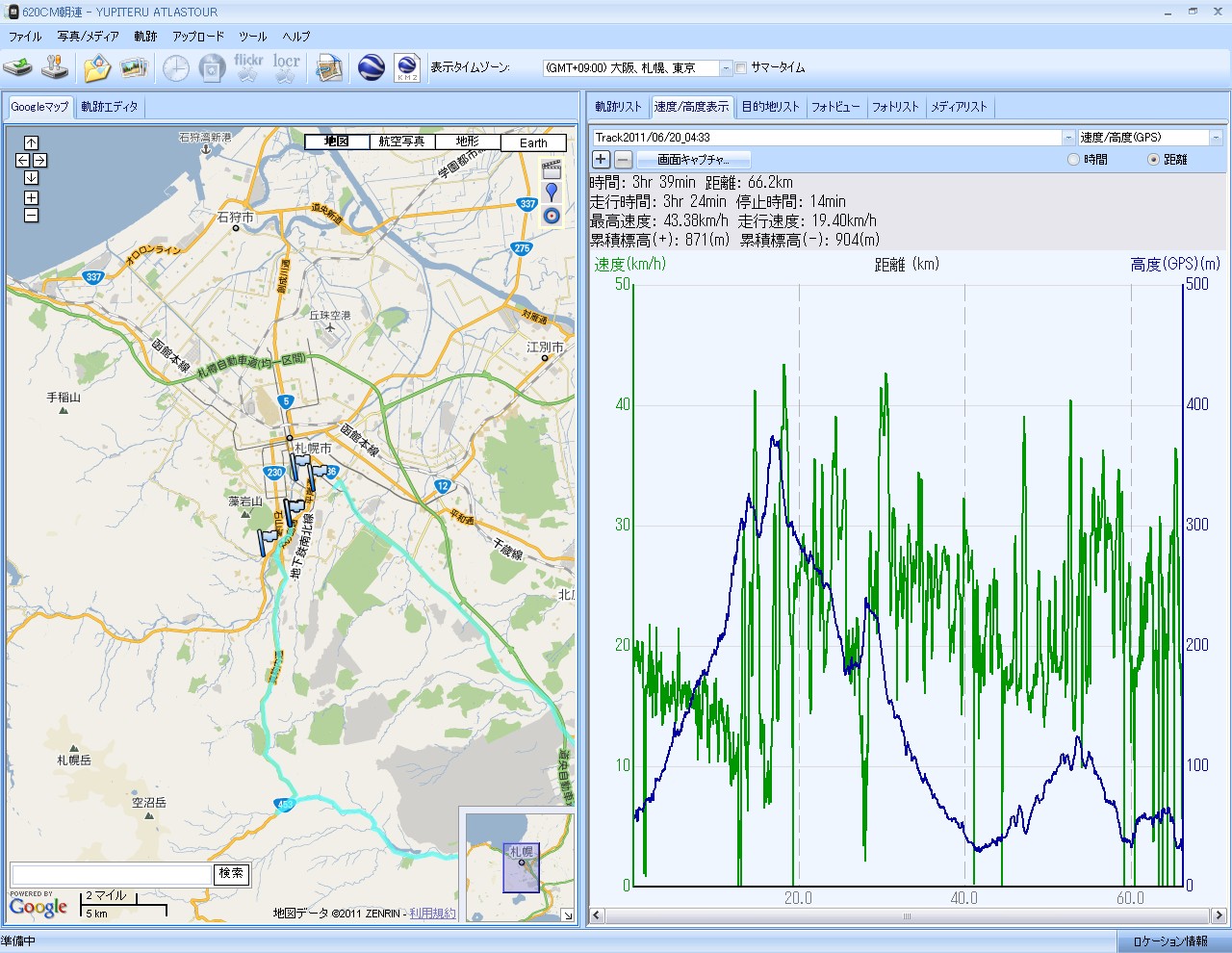The width and height of the screenshot is (1232, 953).
Task: Pan map right arrow
Action: tap(40, 160)
